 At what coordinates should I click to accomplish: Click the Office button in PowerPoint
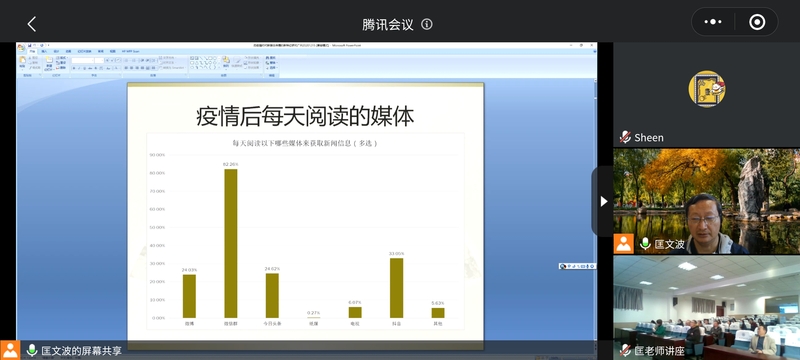pyautogui.click(x=21, y=48)
